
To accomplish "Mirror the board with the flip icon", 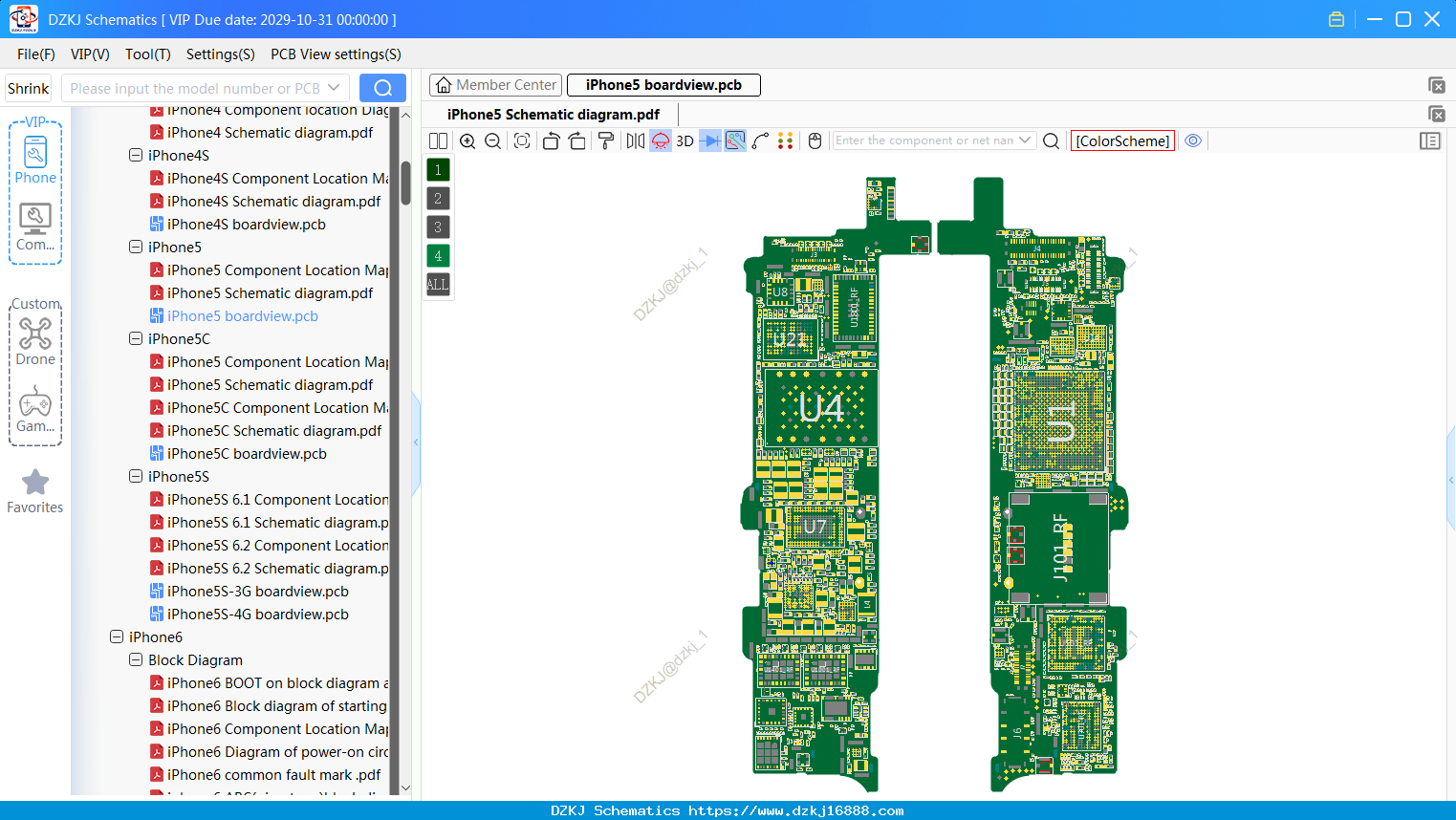I will 635,140.
